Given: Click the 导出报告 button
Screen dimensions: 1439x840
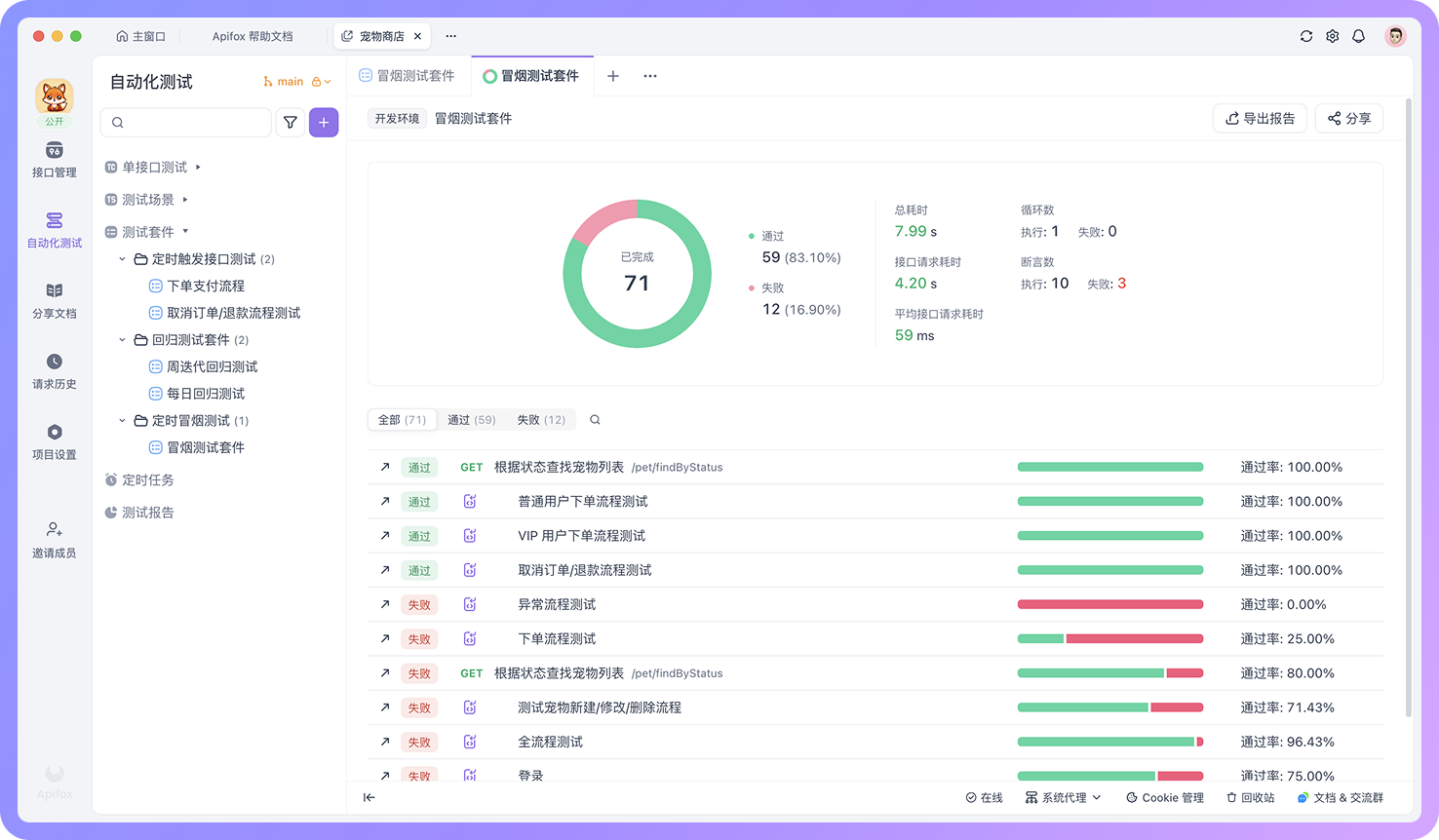Looking at the screenshot, I should point(1260,118).
